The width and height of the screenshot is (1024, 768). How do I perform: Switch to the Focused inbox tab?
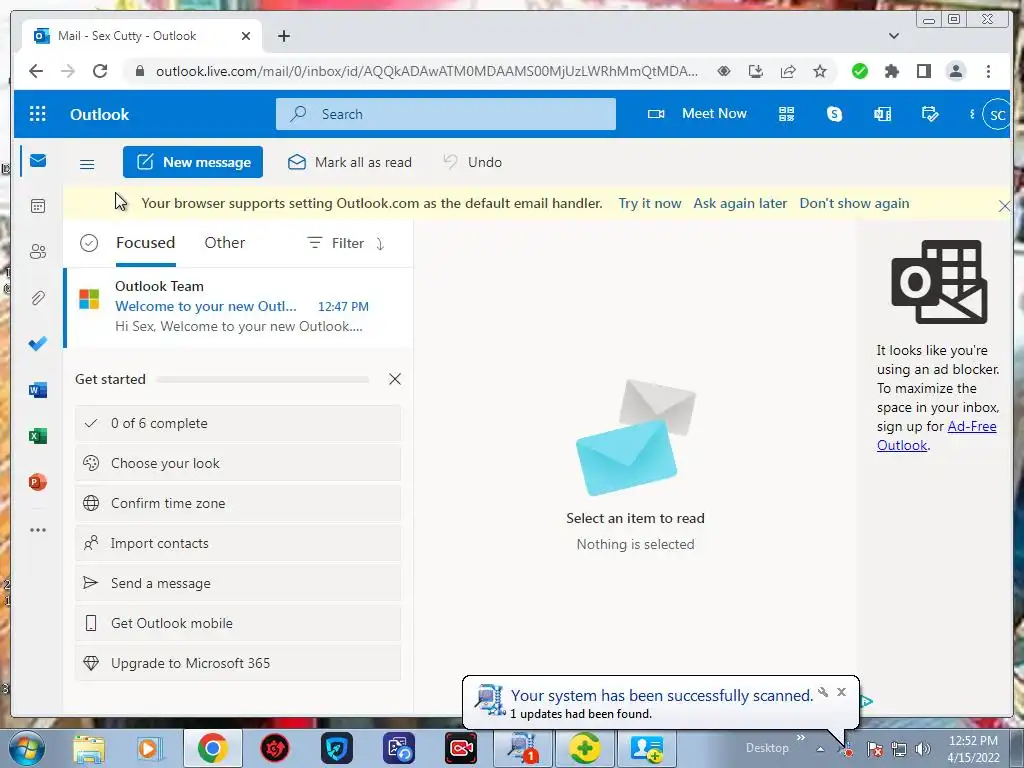146,243
